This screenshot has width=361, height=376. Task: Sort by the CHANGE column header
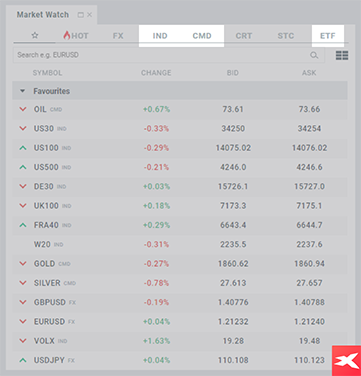coord(156,73)
